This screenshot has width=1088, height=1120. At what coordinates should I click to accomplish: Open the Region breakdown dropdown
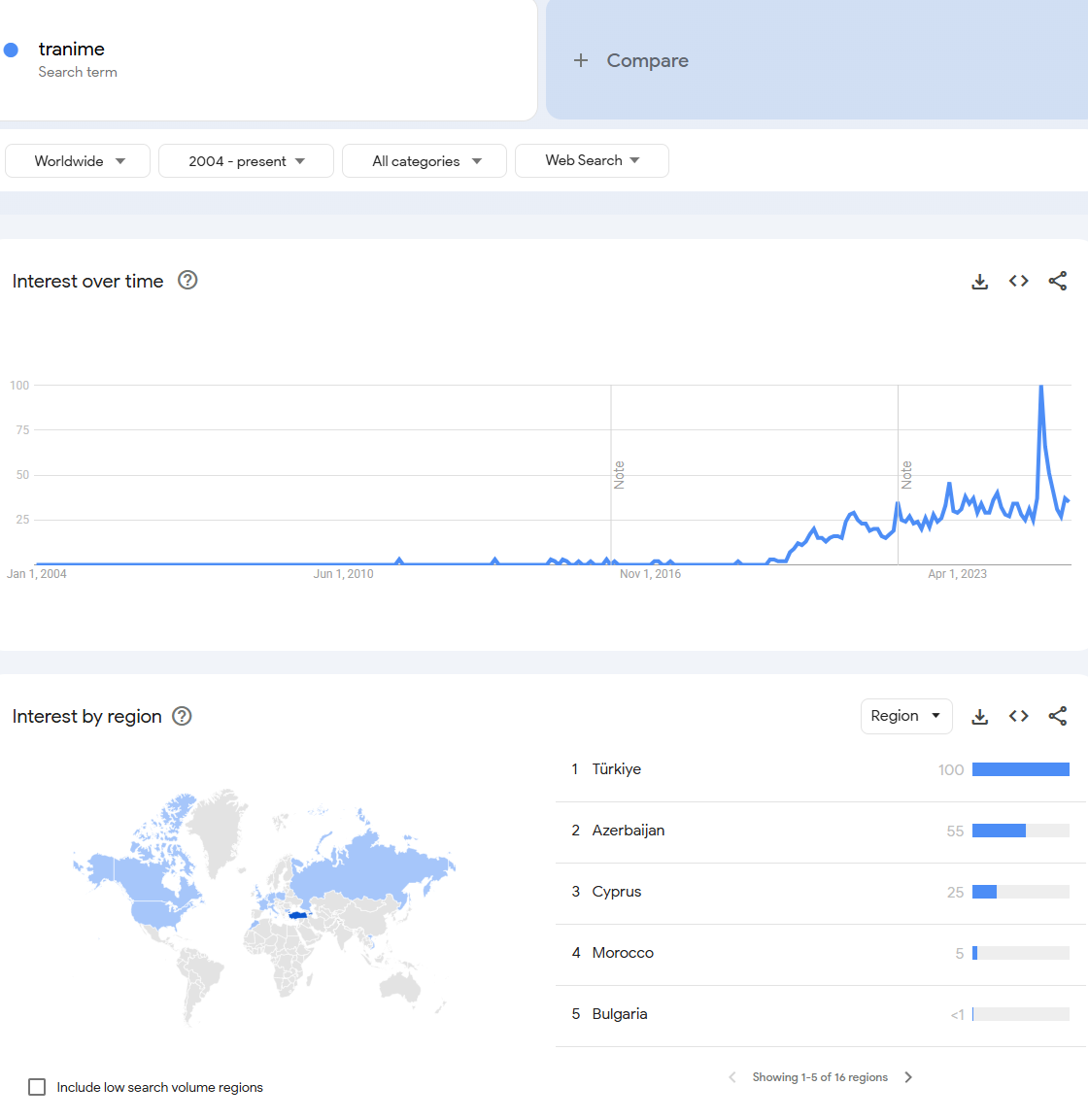(x=905, y=717)
